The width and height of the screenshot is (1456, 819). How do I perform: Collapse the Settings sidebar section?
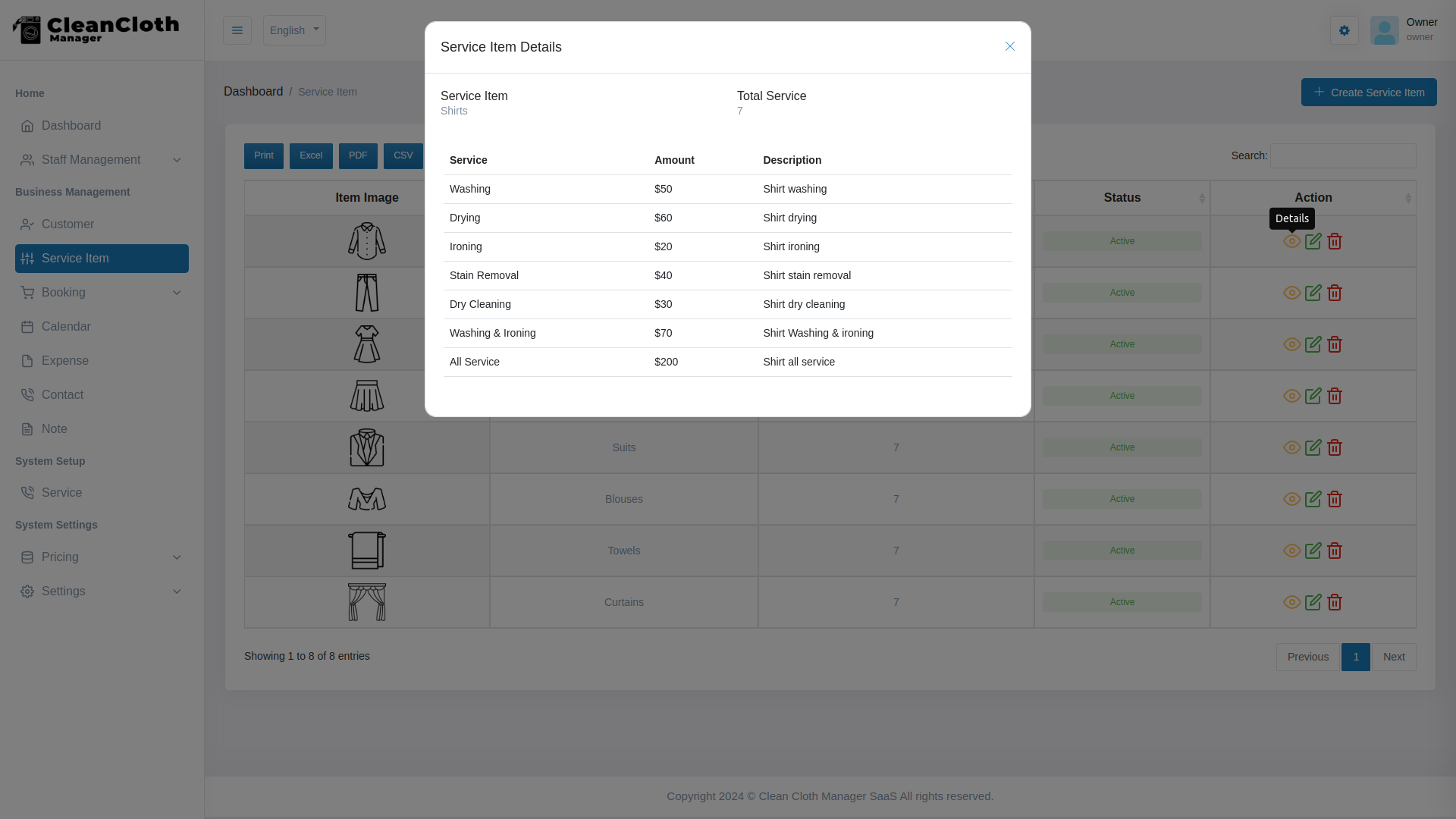click(x=64, y=591)
